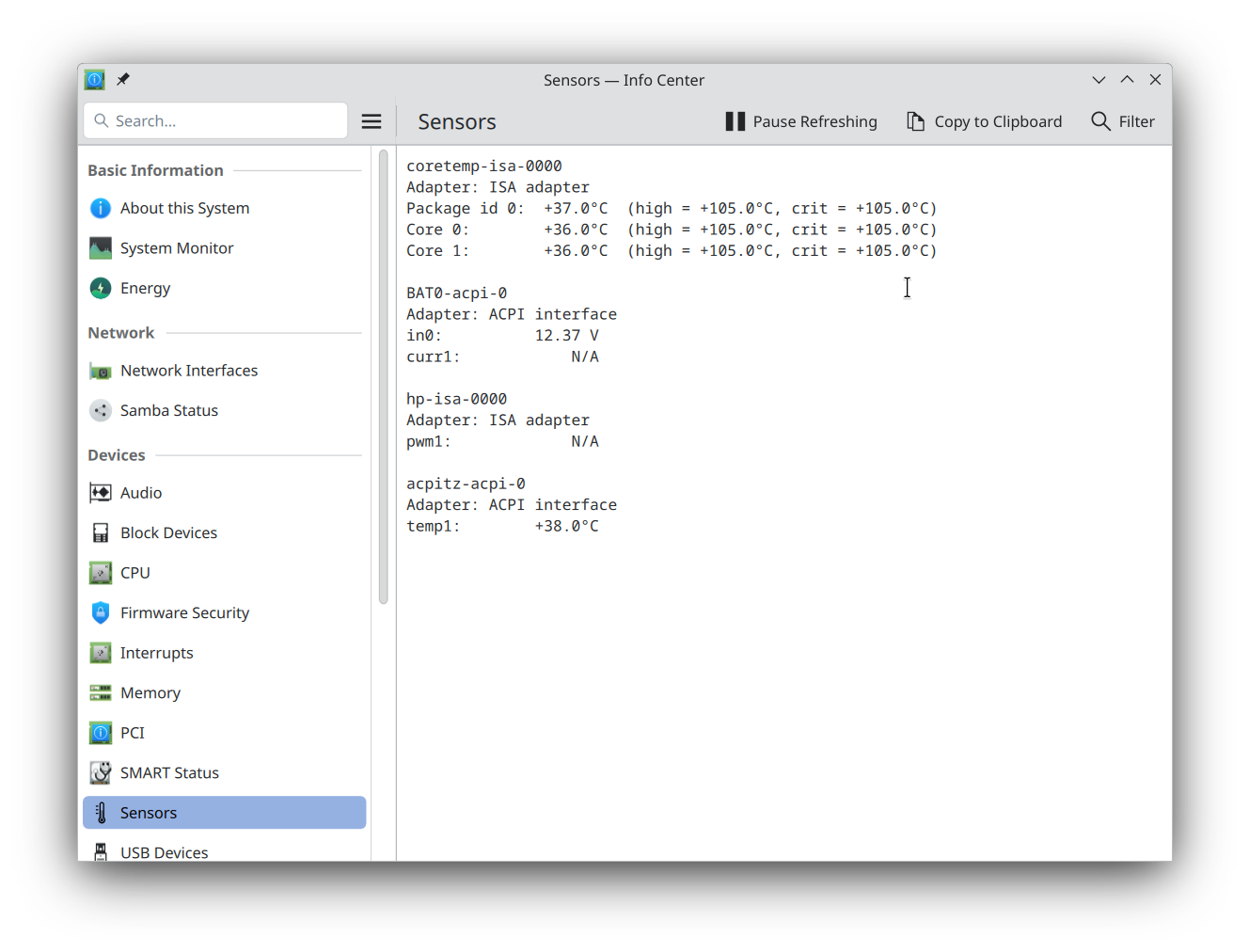Viewport: 1249px width, 952px height.
Task: Toggle the keep-above pin in the titlebar
Action: [x=122, y=80]
